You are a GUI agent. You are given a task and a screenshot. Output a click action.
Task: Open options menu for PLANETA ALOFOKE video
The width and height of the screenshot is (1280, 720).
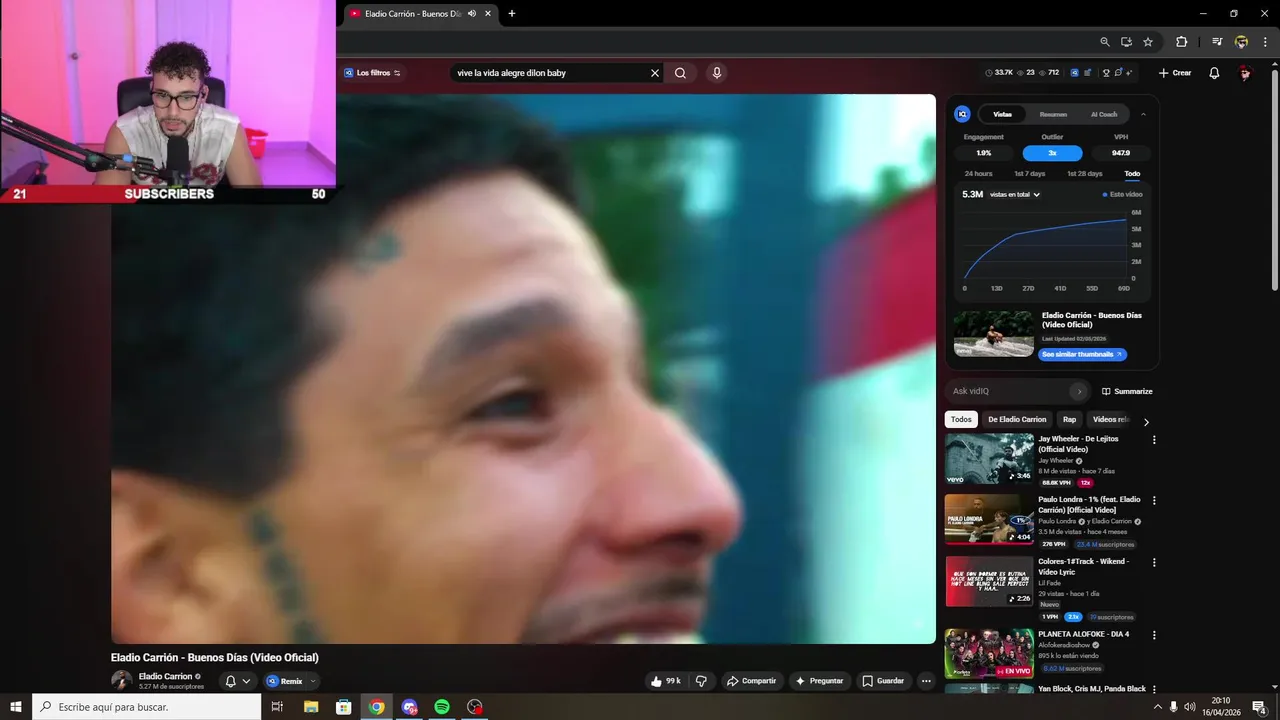click(x=1154, y=635)
